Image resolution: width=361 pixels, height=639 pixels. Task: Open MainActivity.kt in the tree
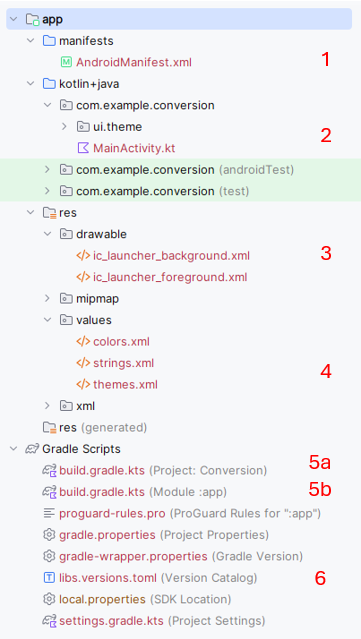pyautogui.click(x=134, y=148)
